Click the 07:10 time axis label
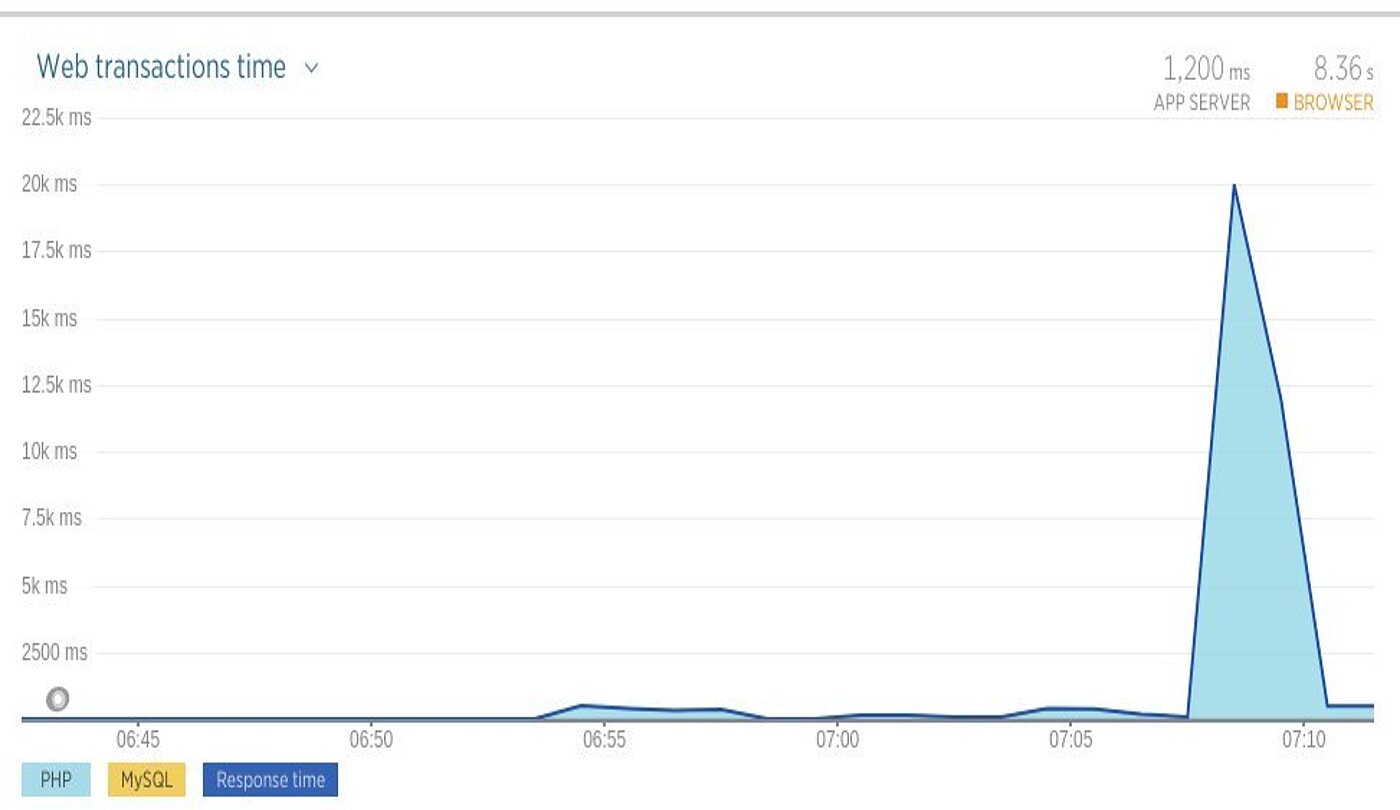The width and height of the screenshot is (1400, 810). [1303, 741]
